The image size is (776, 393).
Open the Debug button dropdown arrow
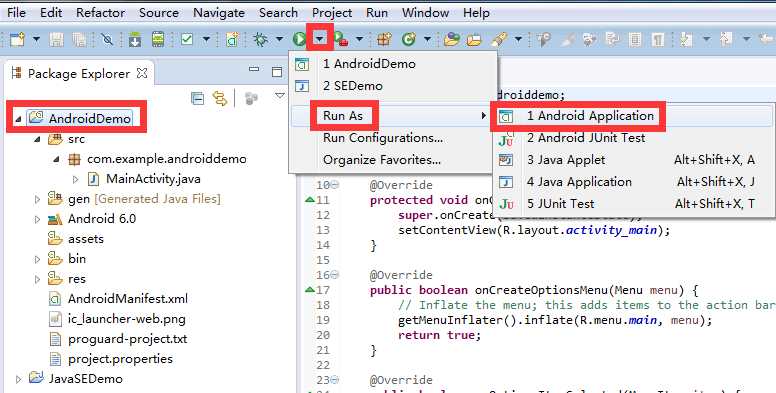pyautogui.click(x=279, y=39)
